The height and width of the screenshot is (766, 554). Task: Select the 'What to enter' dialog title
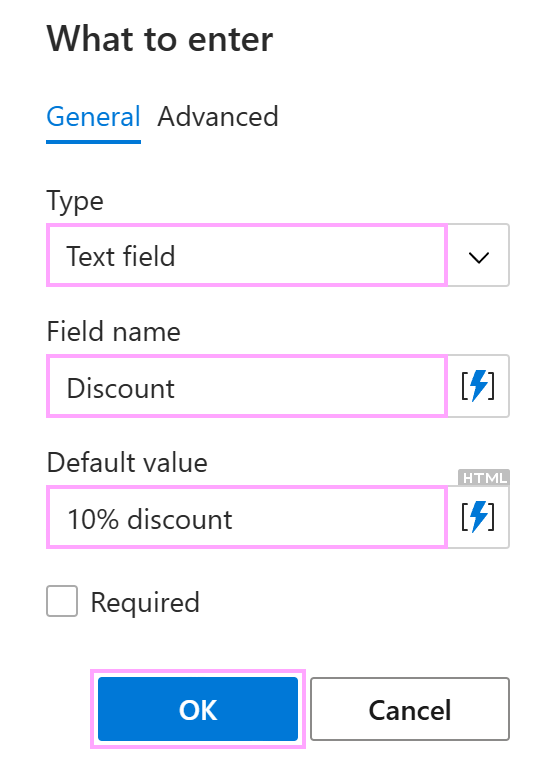click(x=159, y=39)
